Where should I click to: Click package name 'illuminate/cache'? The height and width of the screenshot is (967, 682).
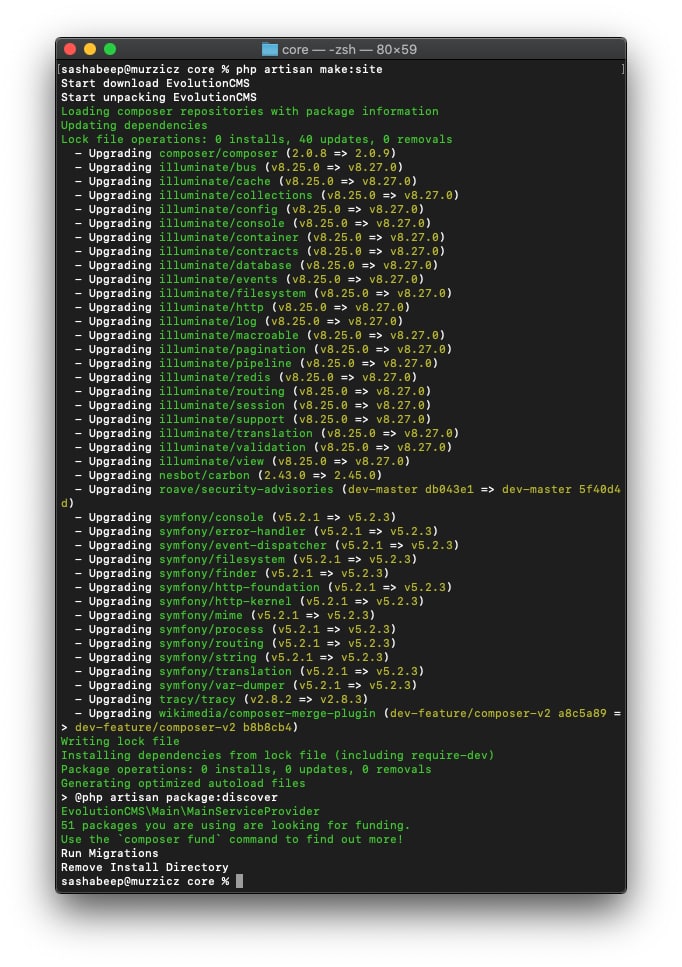point(215,181)
